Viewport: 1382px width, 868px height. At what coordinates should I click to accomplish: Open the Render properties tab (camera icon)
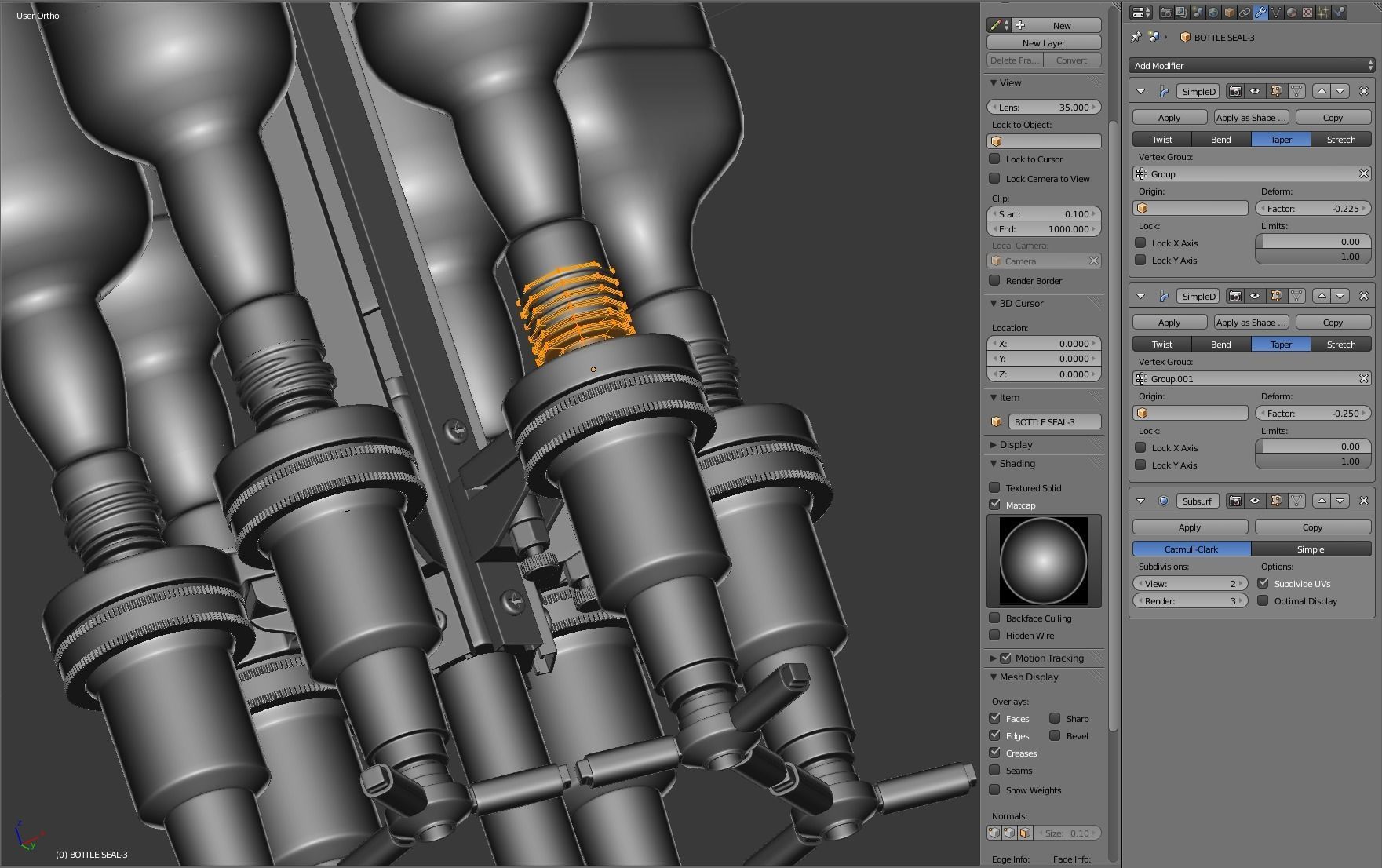pyautogui.click(x=1166, y=13)
